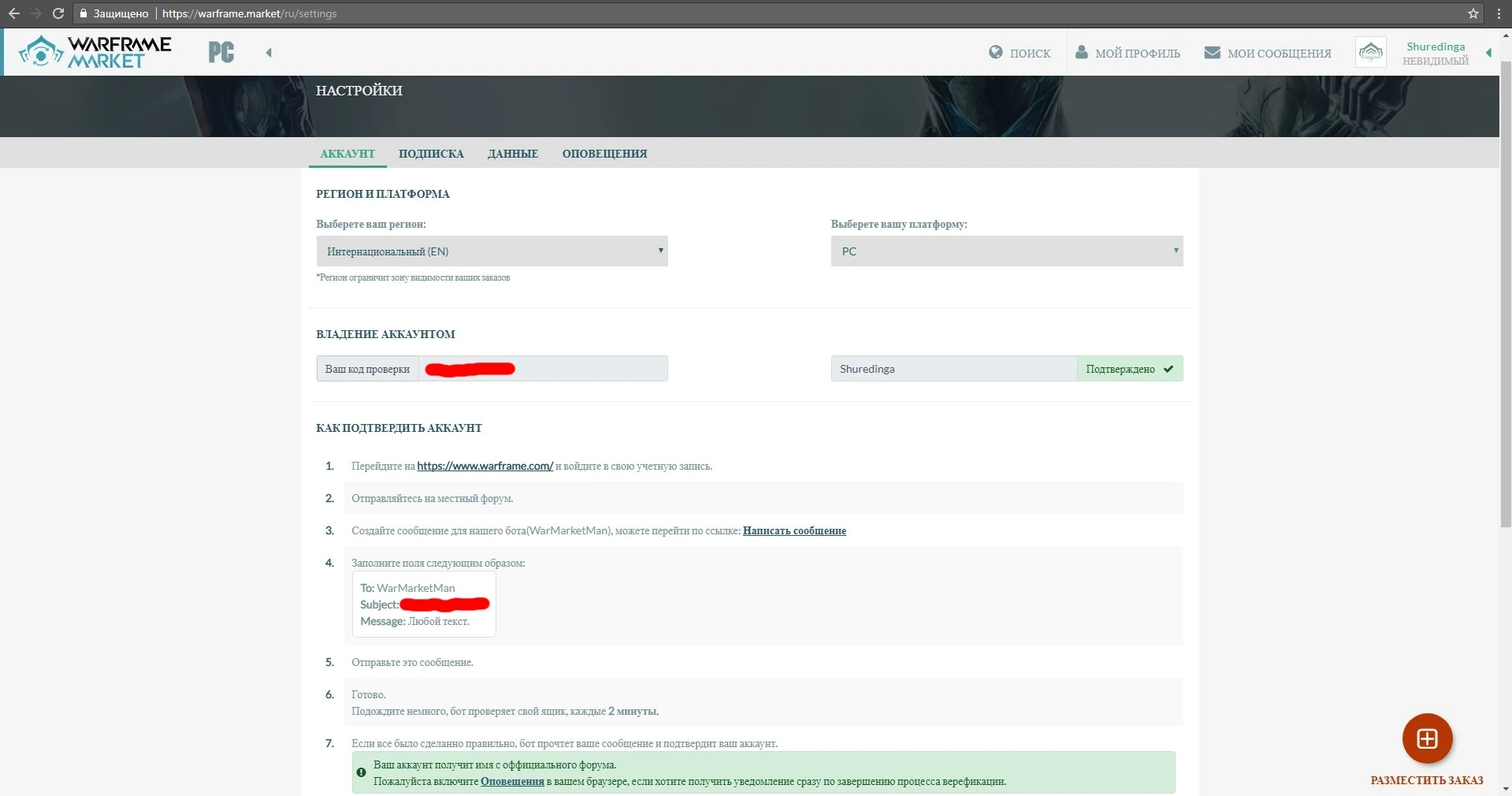Click the Оповещения link in green notice
Image resolution: width=1512 pixels, height=796 pixels.
[x=512, y=781]
